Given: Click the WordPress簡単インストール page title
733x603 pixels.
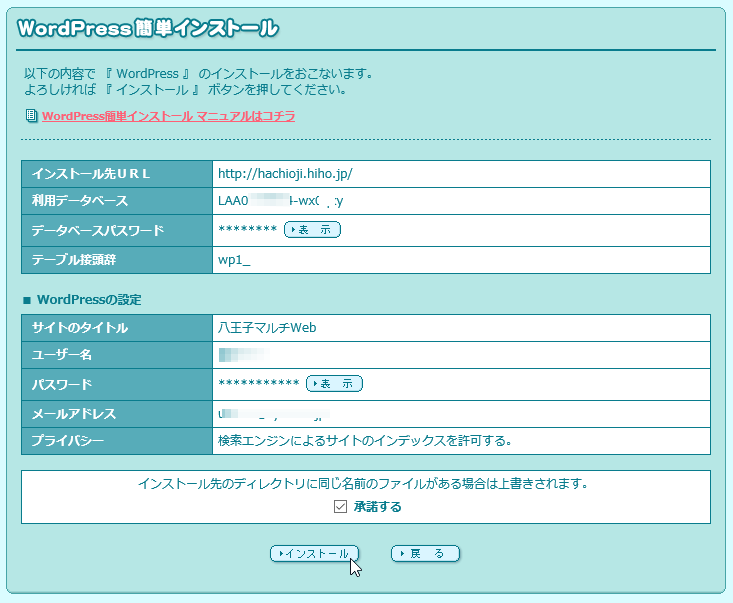Looking at the screenshot, I should coord(148,28).
